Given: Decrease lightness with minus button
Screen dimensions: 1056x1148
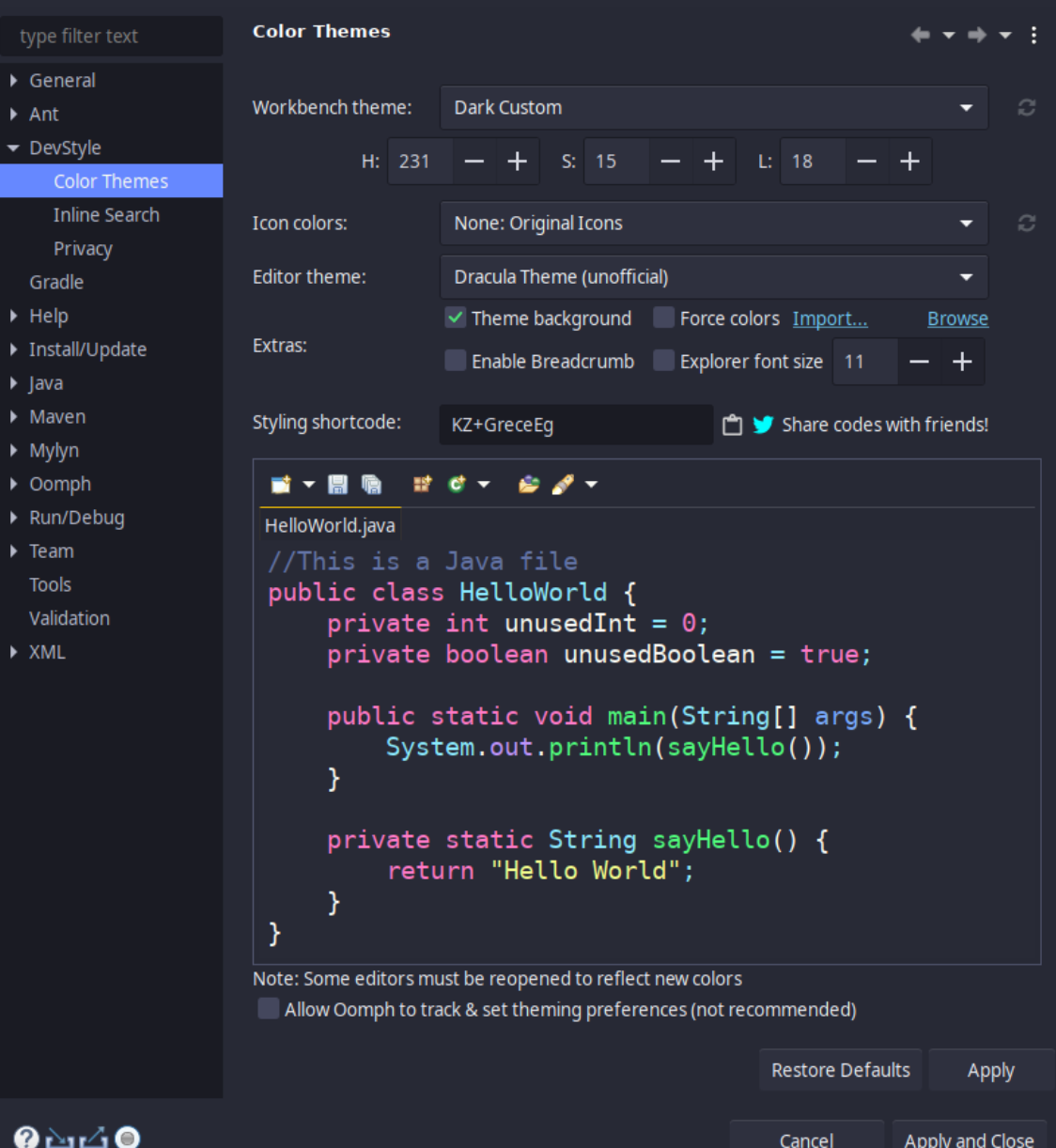Looking at the screenshot, I should (x=866, y=162).
